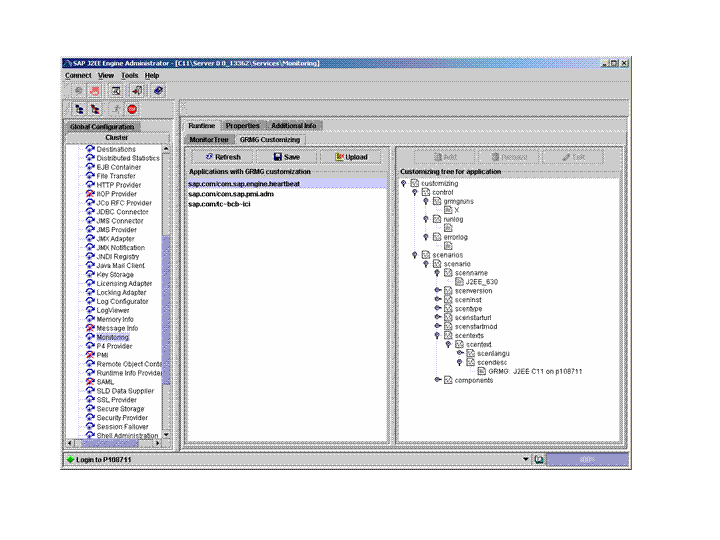Click the Upload button
The height and width of the screenshot is (540, 720).
(x=351, y=157)
